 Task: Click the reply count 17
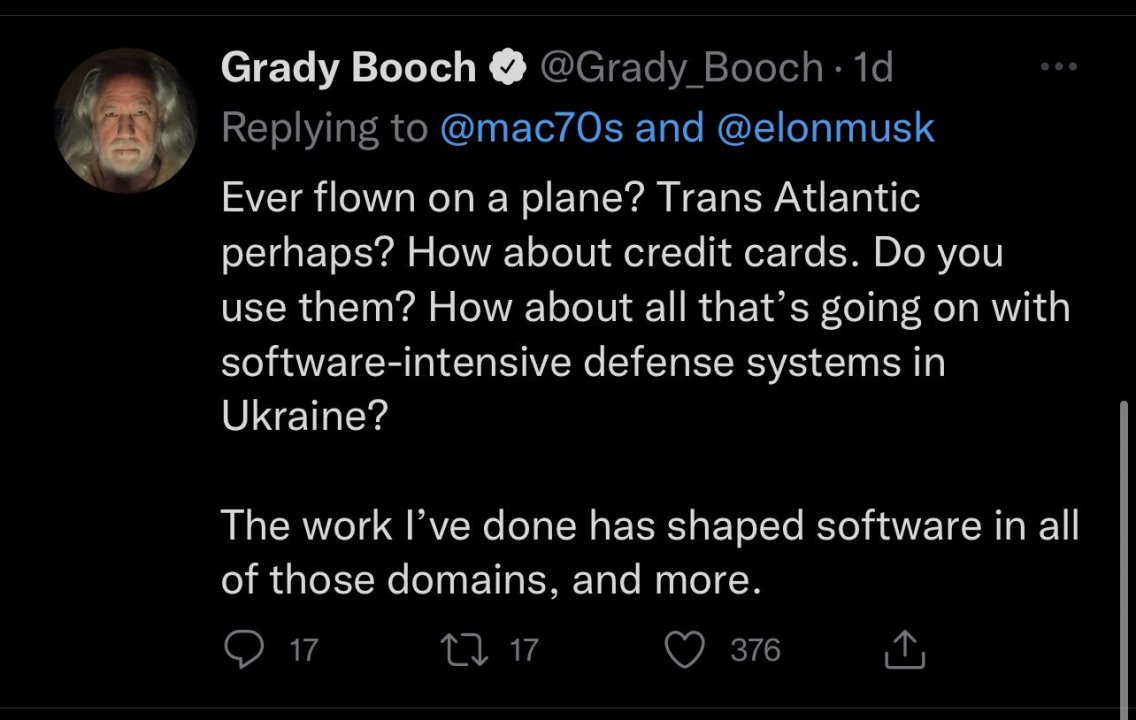[x=303, y=651]
